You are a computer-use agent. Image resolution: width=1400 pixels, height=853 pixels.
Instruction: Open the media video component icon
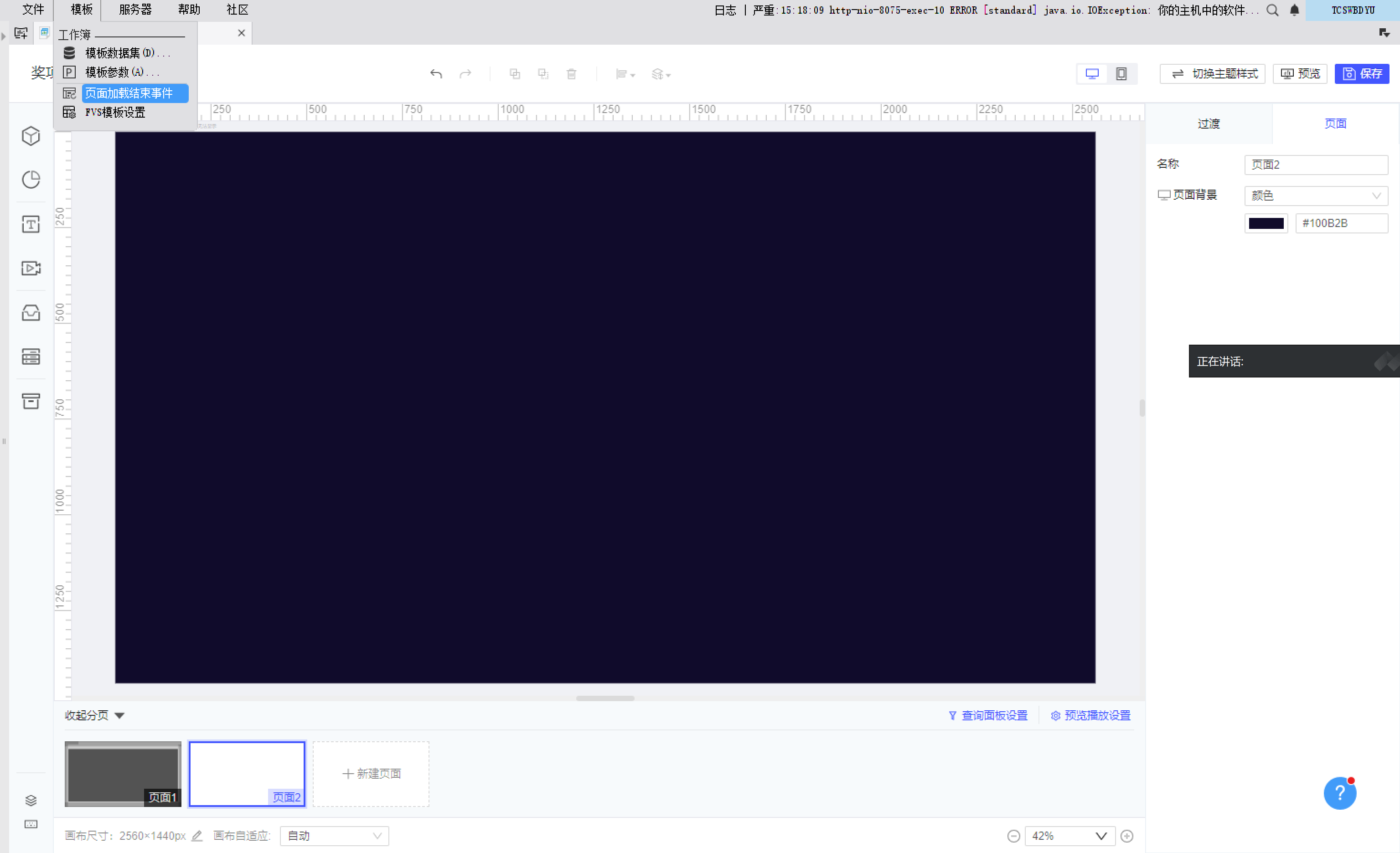click(x=31, y=268)
